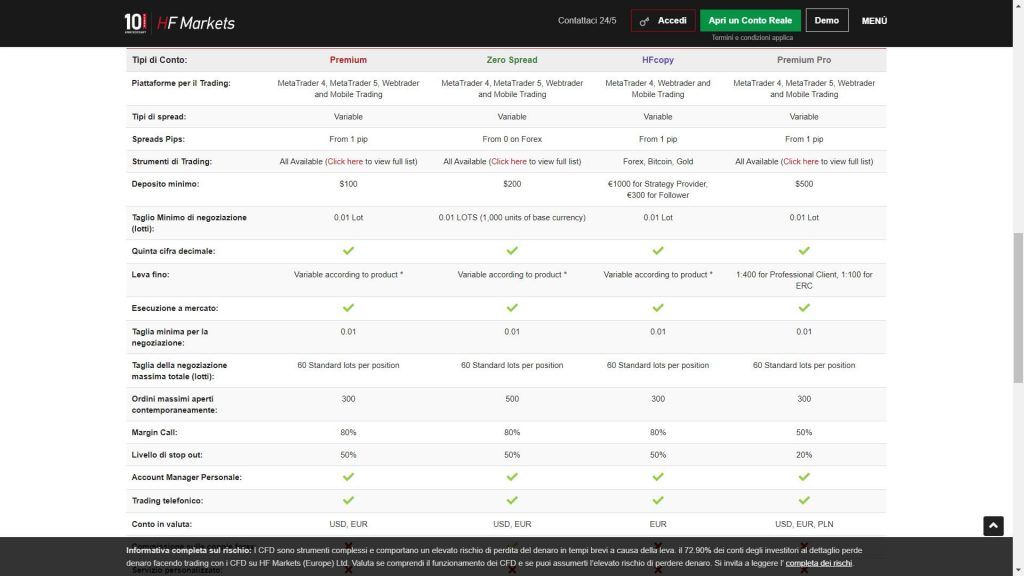Select the Zero Spread column header
This screenshot has width=1024, height=576.
[x=512, y=60]
